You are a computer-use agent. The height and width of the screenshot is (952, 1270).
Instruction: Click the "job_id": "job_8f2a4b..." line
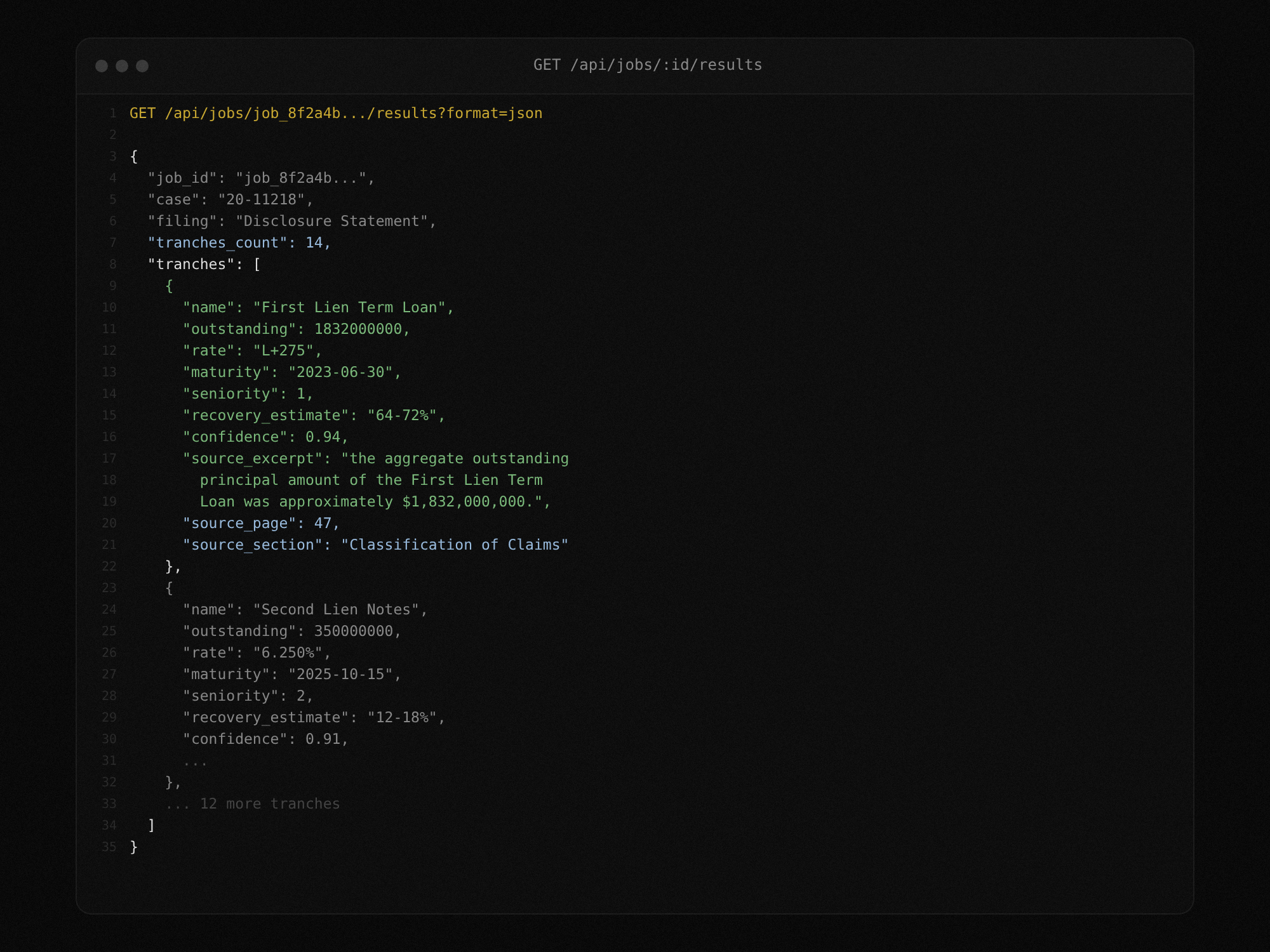click(x=261, y=178)
